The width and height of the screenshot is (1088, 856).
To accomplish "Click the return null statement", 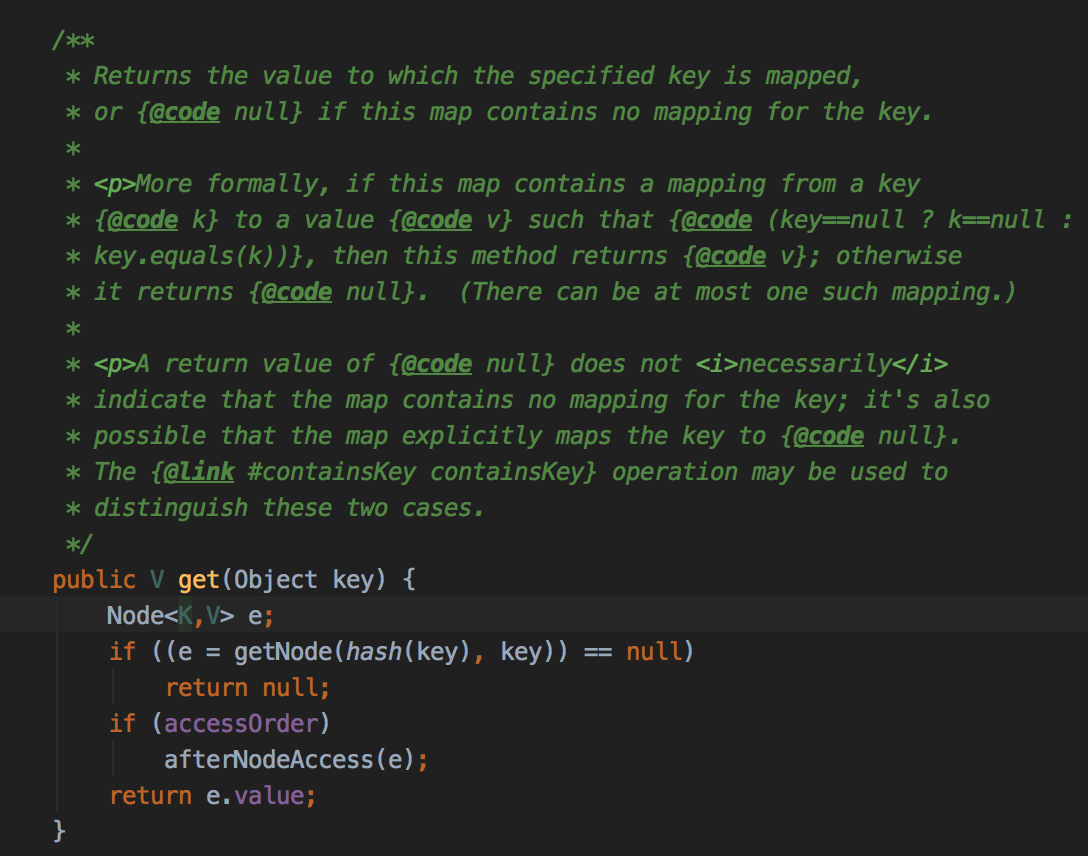I will coord(246,688).
